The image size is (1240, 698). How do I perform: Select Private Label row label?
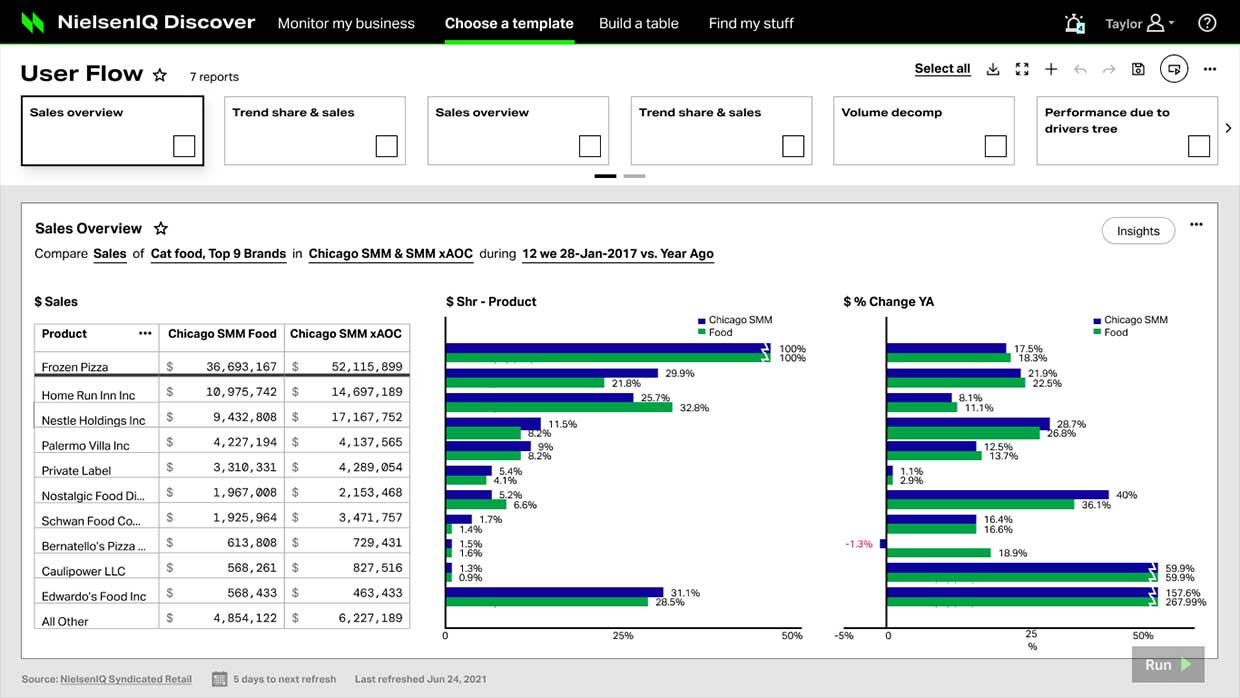click(x=76, y=470)
